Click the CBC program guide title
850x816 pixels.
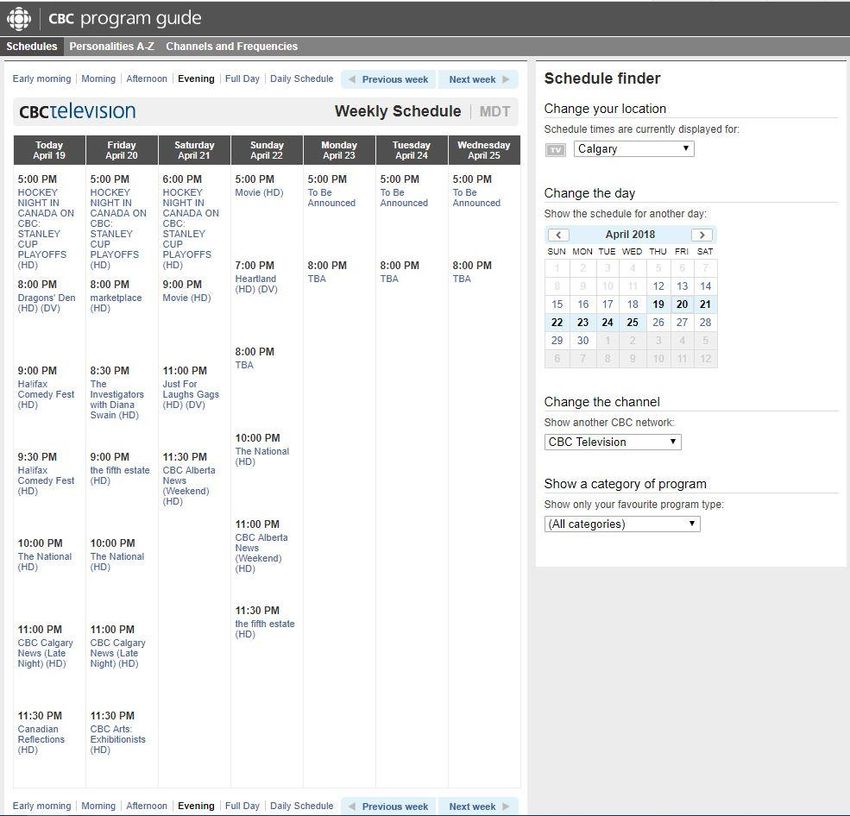pyautogui.click(x=125, y=19)
